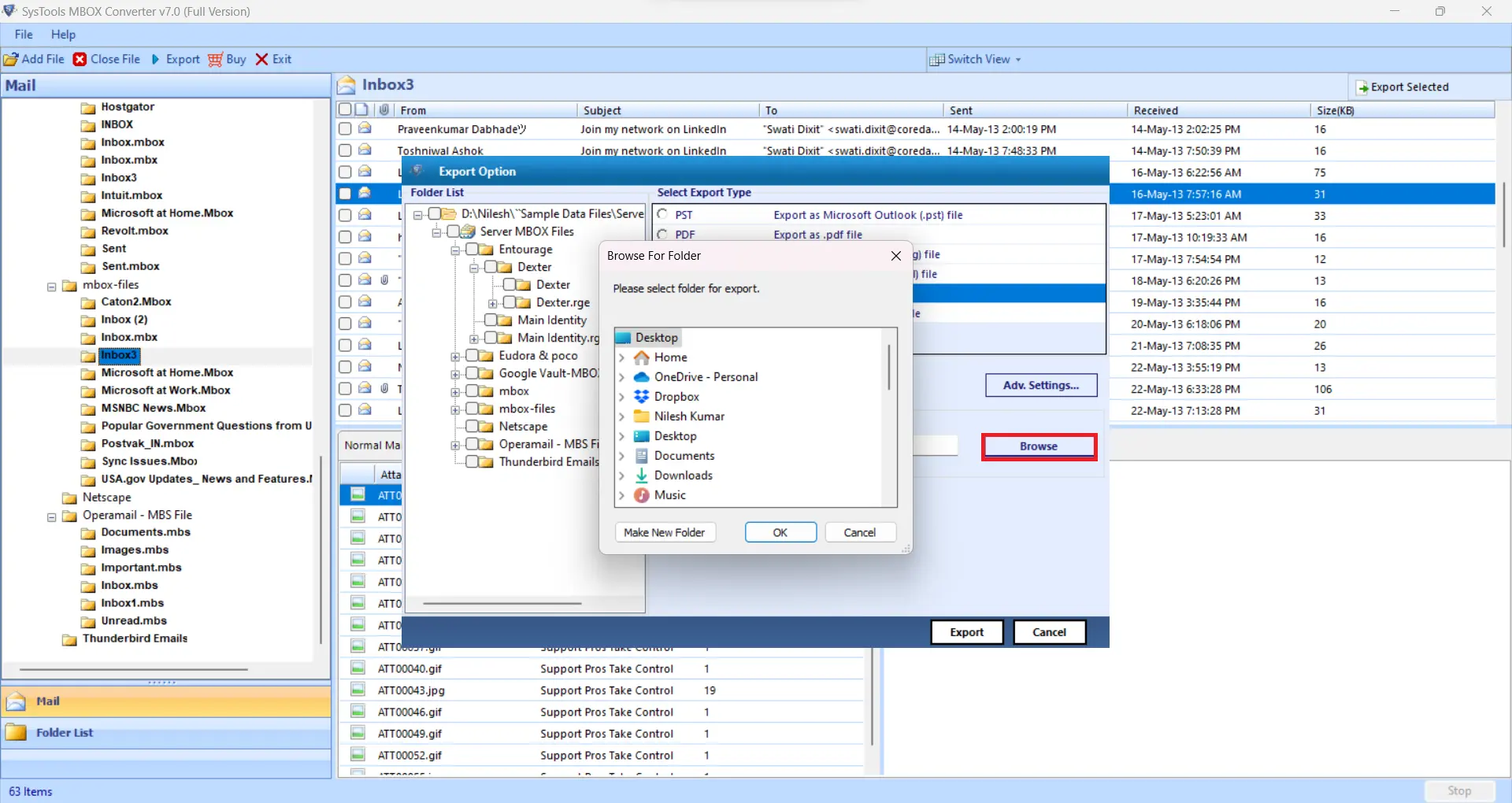The image size is (1512, 803).
Task: Open the File menu
Action: pyautogui.click(x=24, y=35)
